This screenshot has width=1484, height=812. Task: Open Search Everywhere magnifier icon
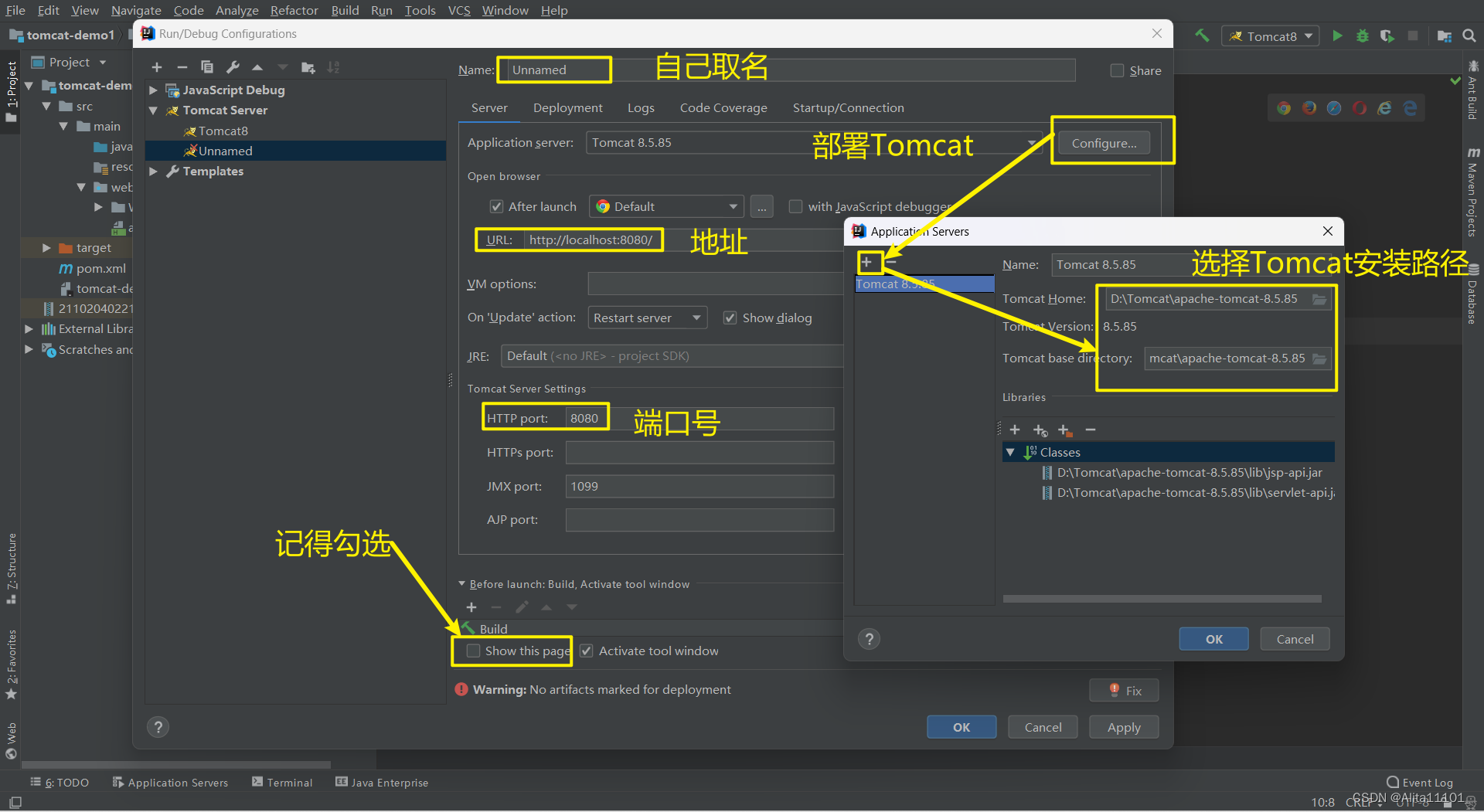1469,36
